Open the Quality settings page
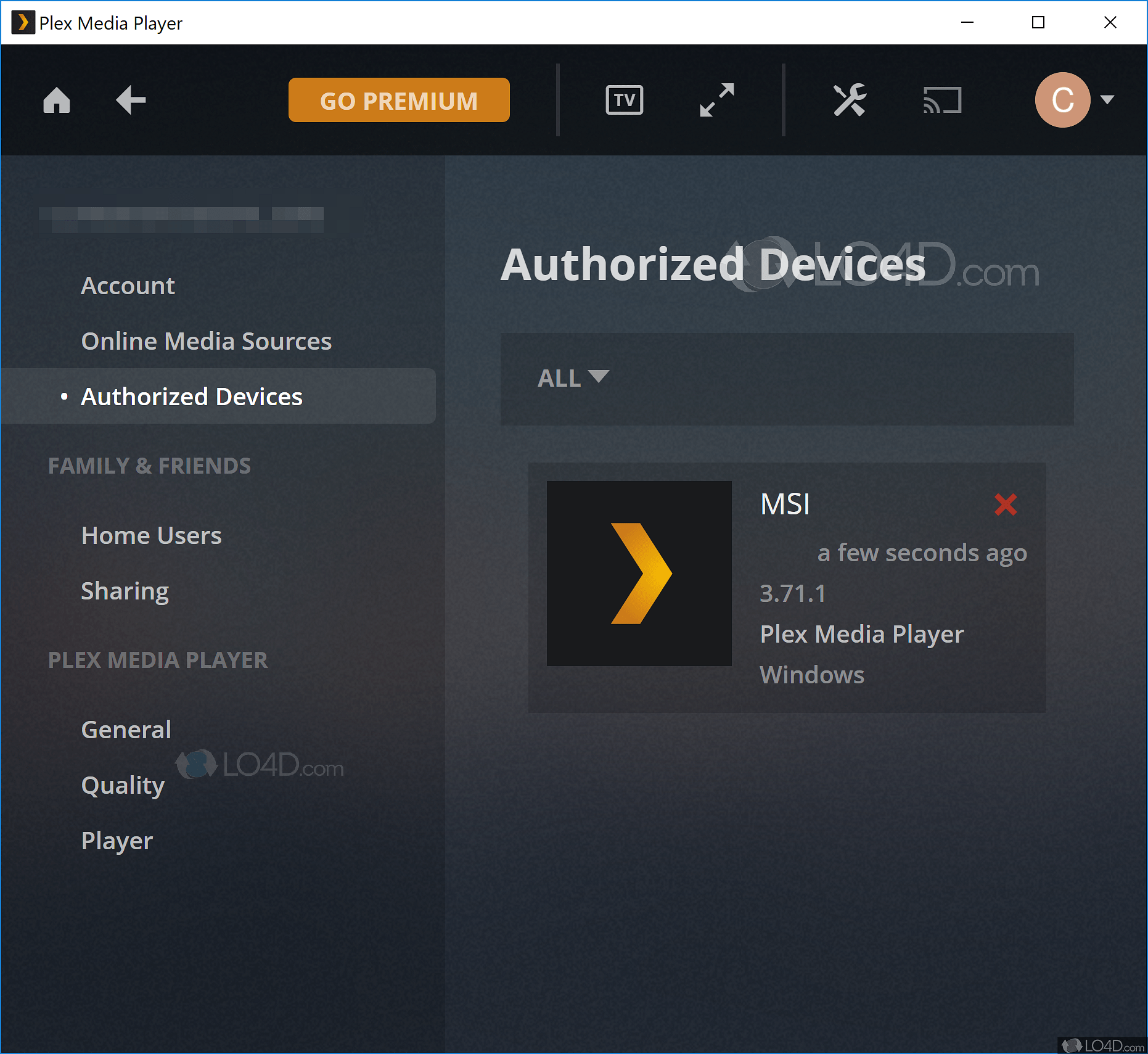1148x1054 pixels. (123, 785)
